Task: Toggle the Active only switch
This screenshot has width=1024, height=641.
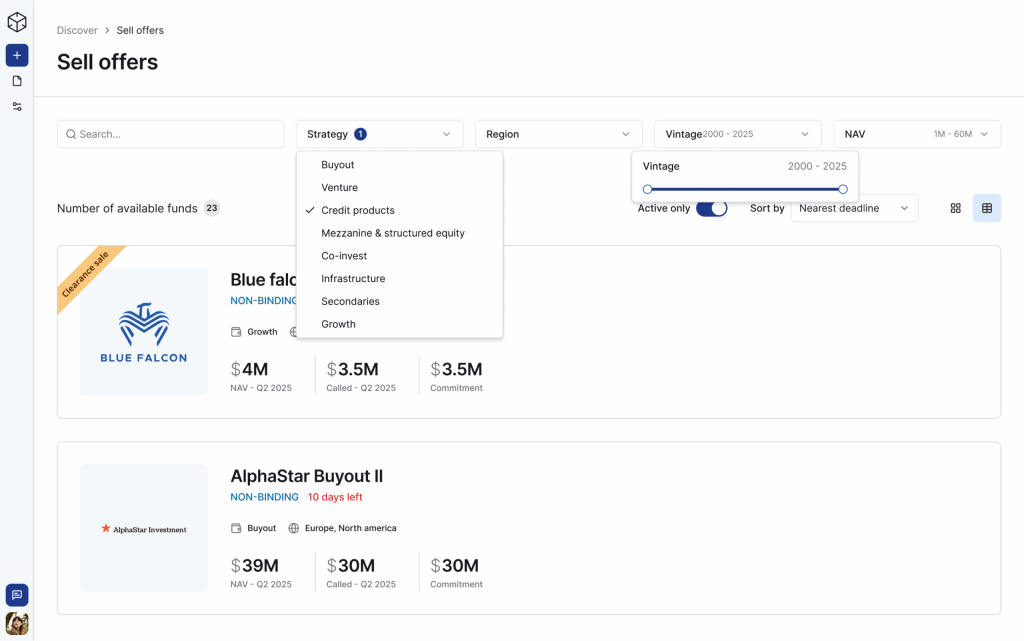Action: 711,208
